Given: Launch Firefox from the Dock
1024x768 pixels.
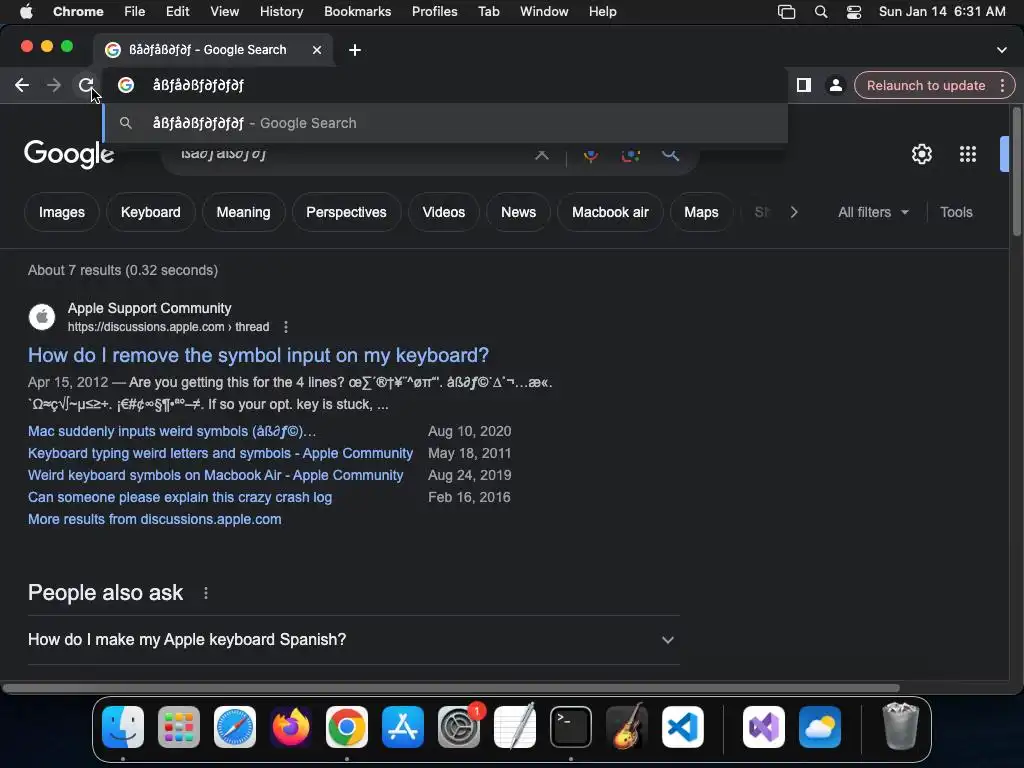Looking at the screenshot, I should tap(291, 727).
